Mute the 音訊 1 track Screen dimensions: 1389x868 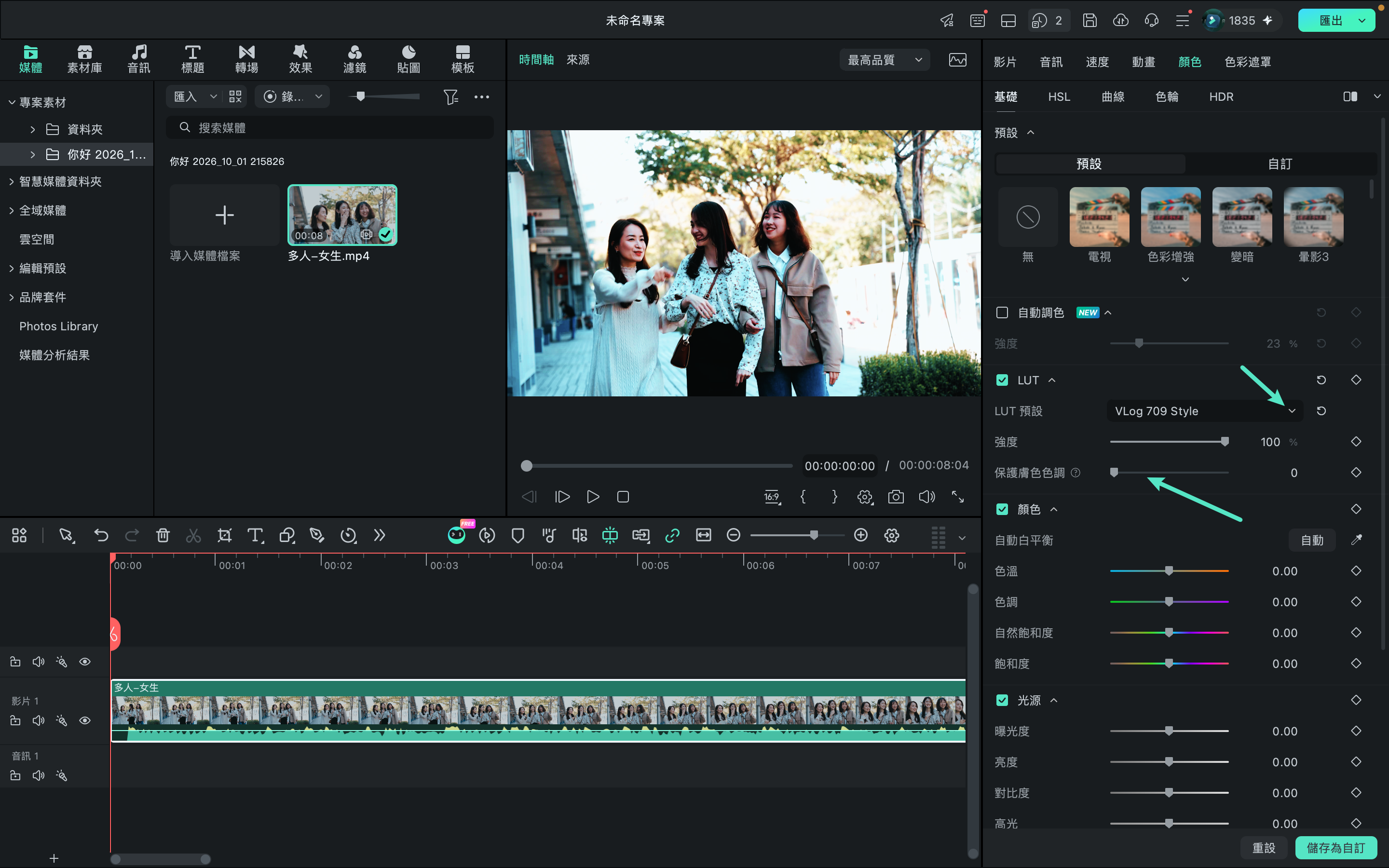click(39, 775)
